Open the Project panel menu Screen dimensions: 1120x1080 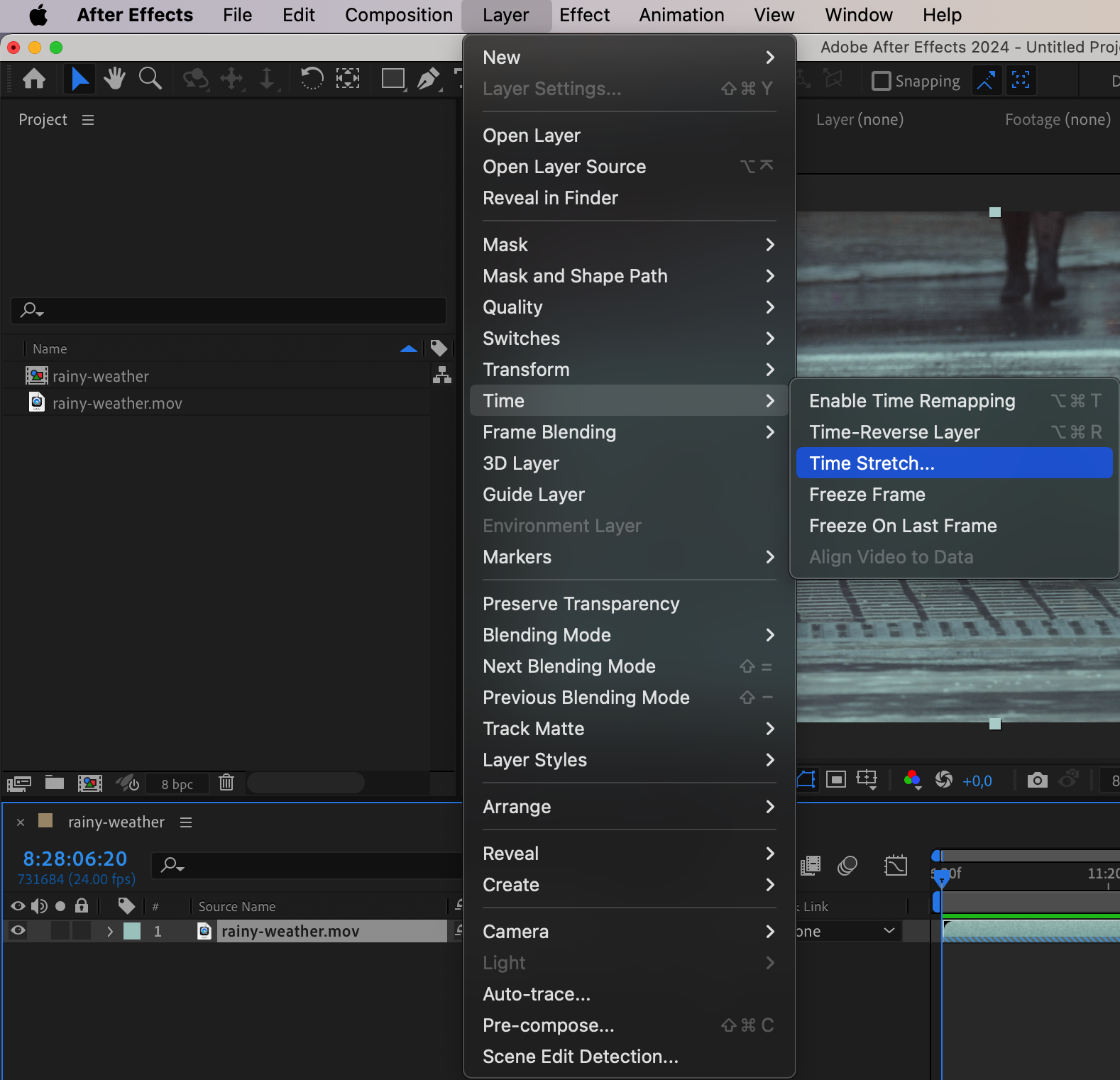click(x=88, y=120)
